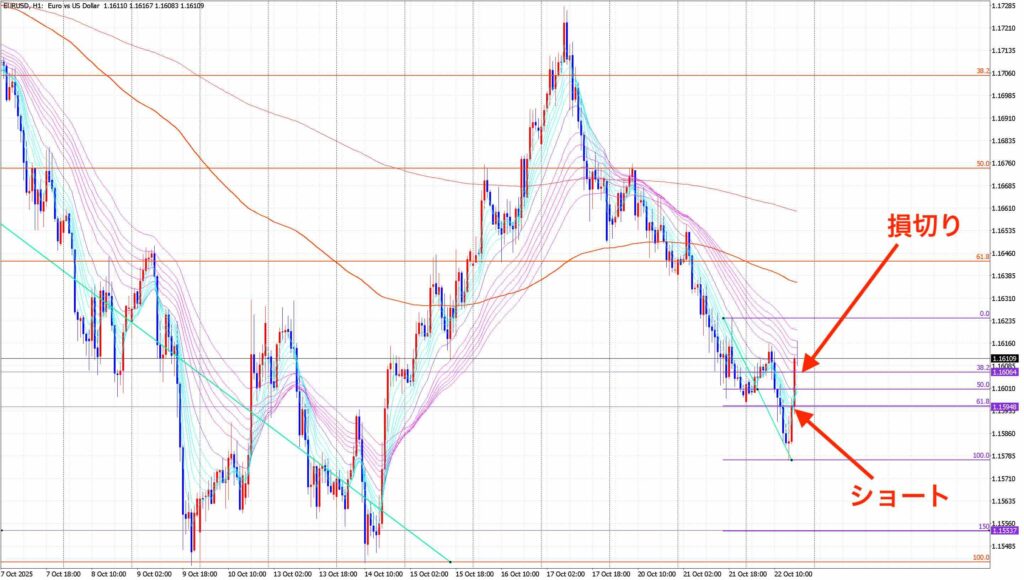Click the 1.16064 price tag on axis
This screenshot has width=1024, height=580.
pos(1004,371)
